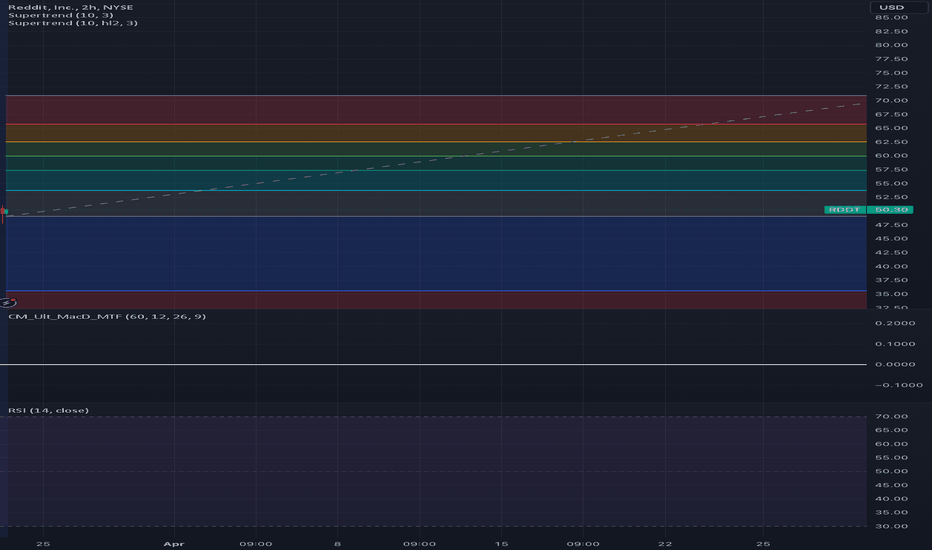Click the 22 date label on time axis

[665, 543]
